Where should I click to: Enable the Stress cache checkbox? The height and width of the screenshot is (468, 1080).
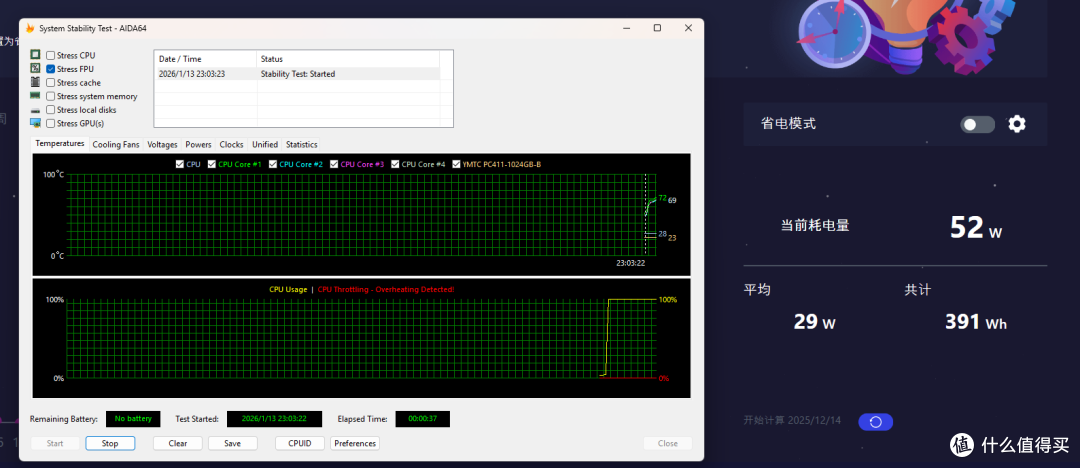[x=50, y=83]
